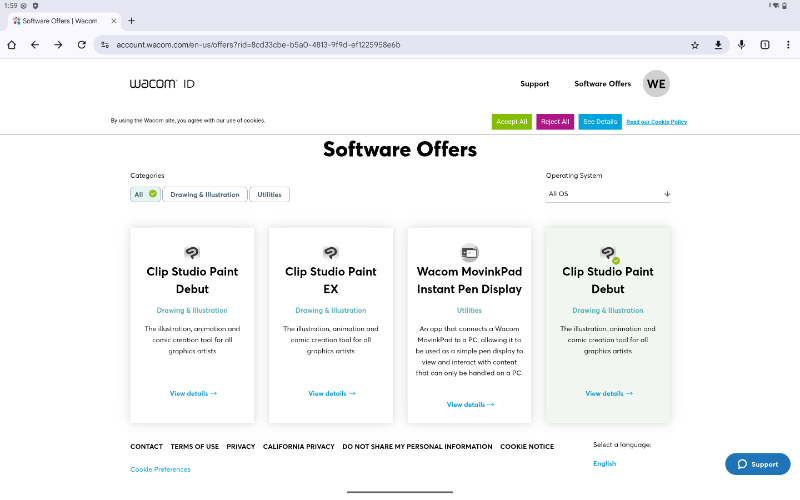This screenshot has width=800, height=500.
Task: Click Wacom MovinkPad app icon
Action: coord(469,253)
